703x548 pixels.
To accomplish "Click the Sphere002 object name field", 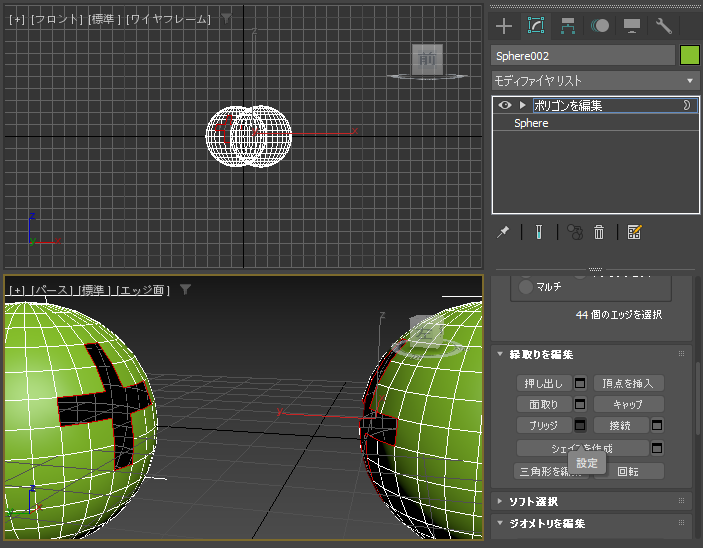I will click(583, 56).
